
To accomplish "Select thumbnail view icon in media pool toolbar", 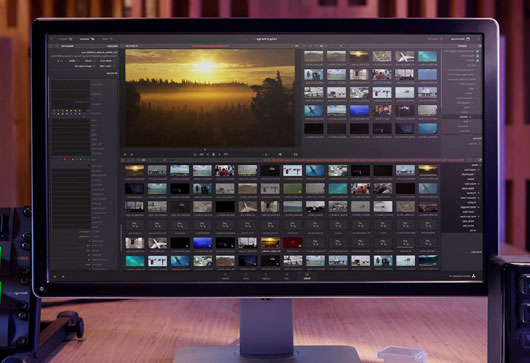I will [144, 160].
